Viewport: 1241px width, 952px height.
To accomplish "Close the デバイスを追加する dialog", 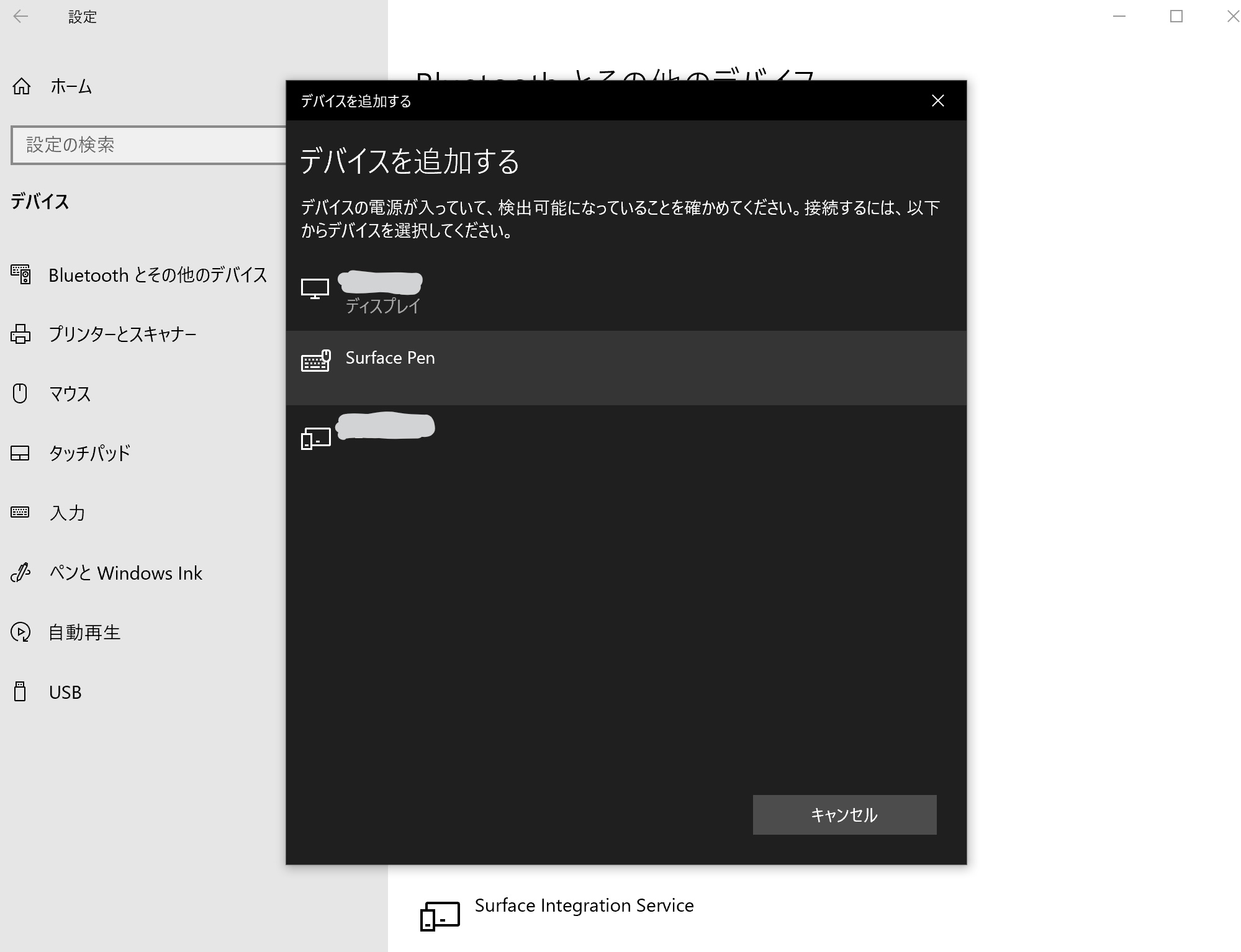I will [937, 101].
